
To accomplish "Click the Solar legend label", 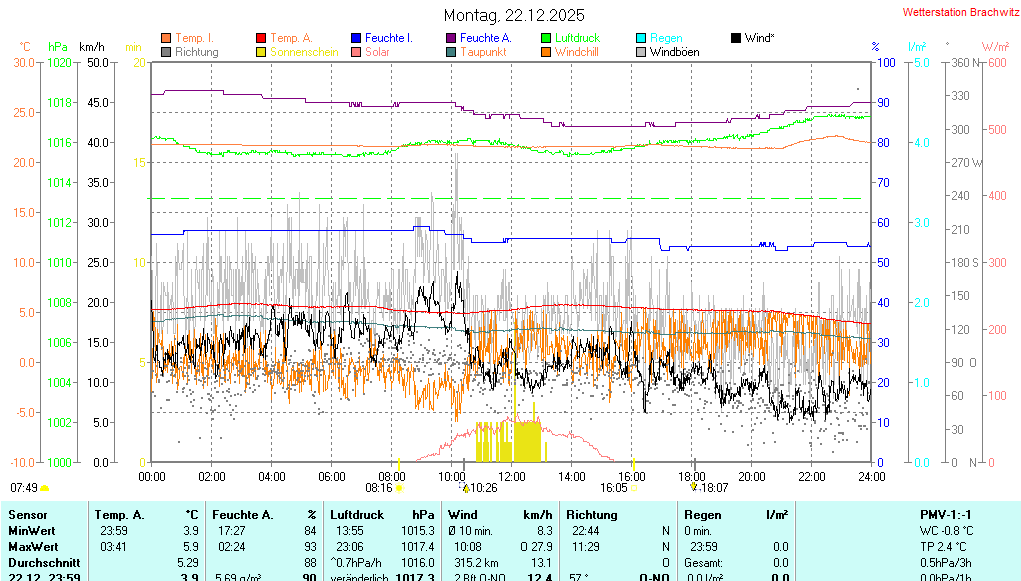I will pyautogui.click(x=377, y=52).
